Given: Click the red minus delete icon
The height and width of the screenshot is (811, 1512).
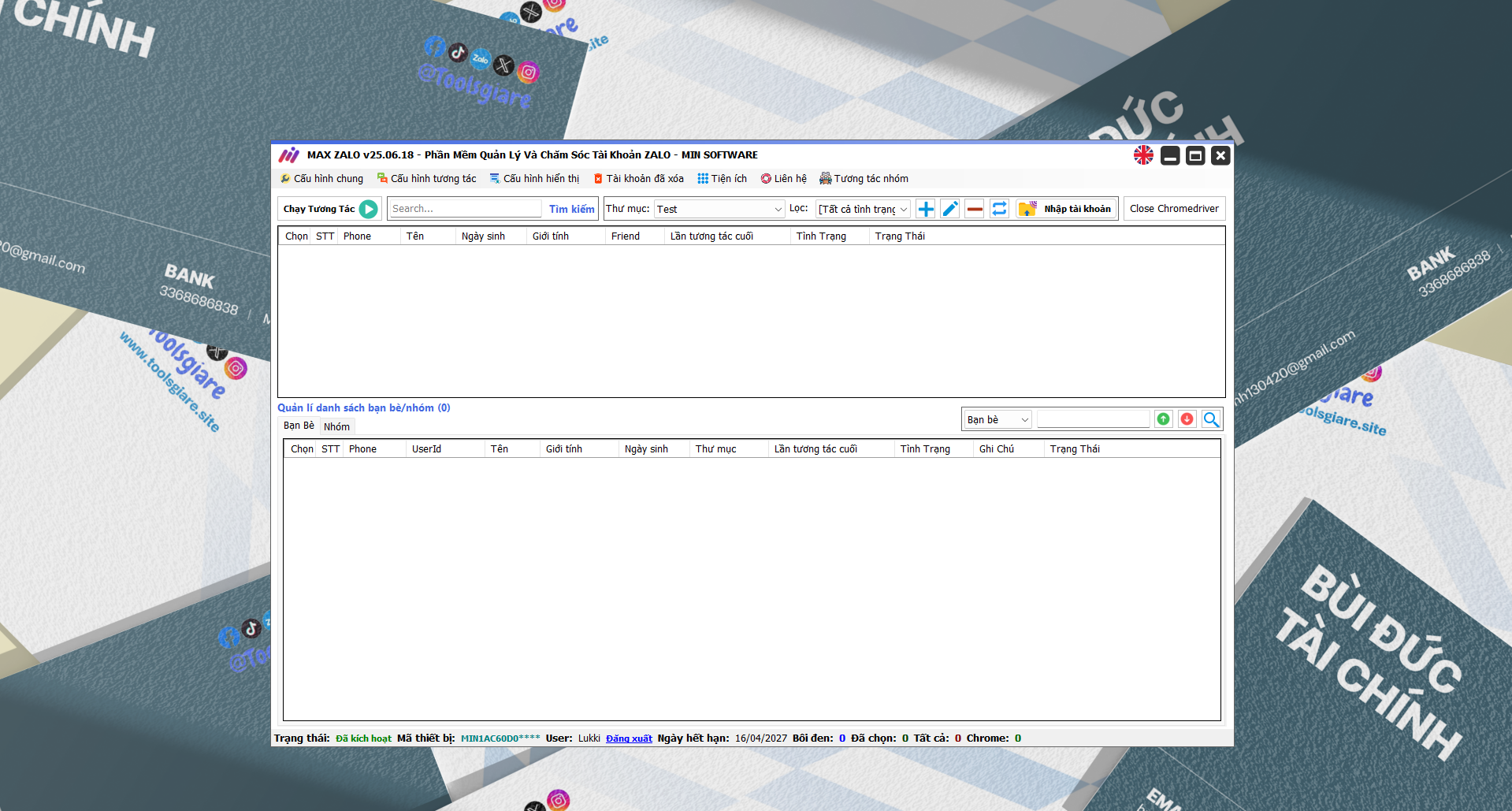Looking at the screenshot, I should [x=975, y=209].
